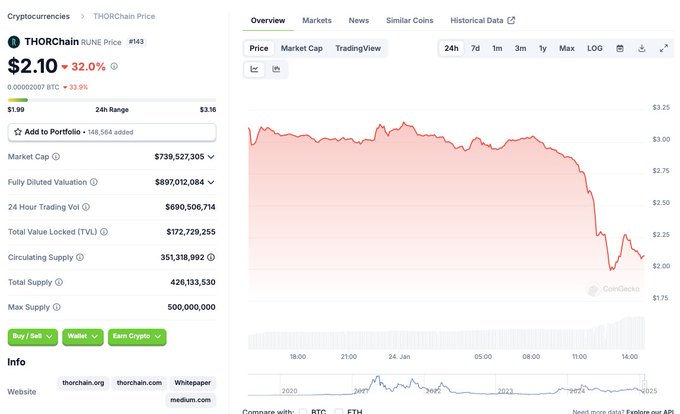Select the 24h time range

tap(451, 48)
